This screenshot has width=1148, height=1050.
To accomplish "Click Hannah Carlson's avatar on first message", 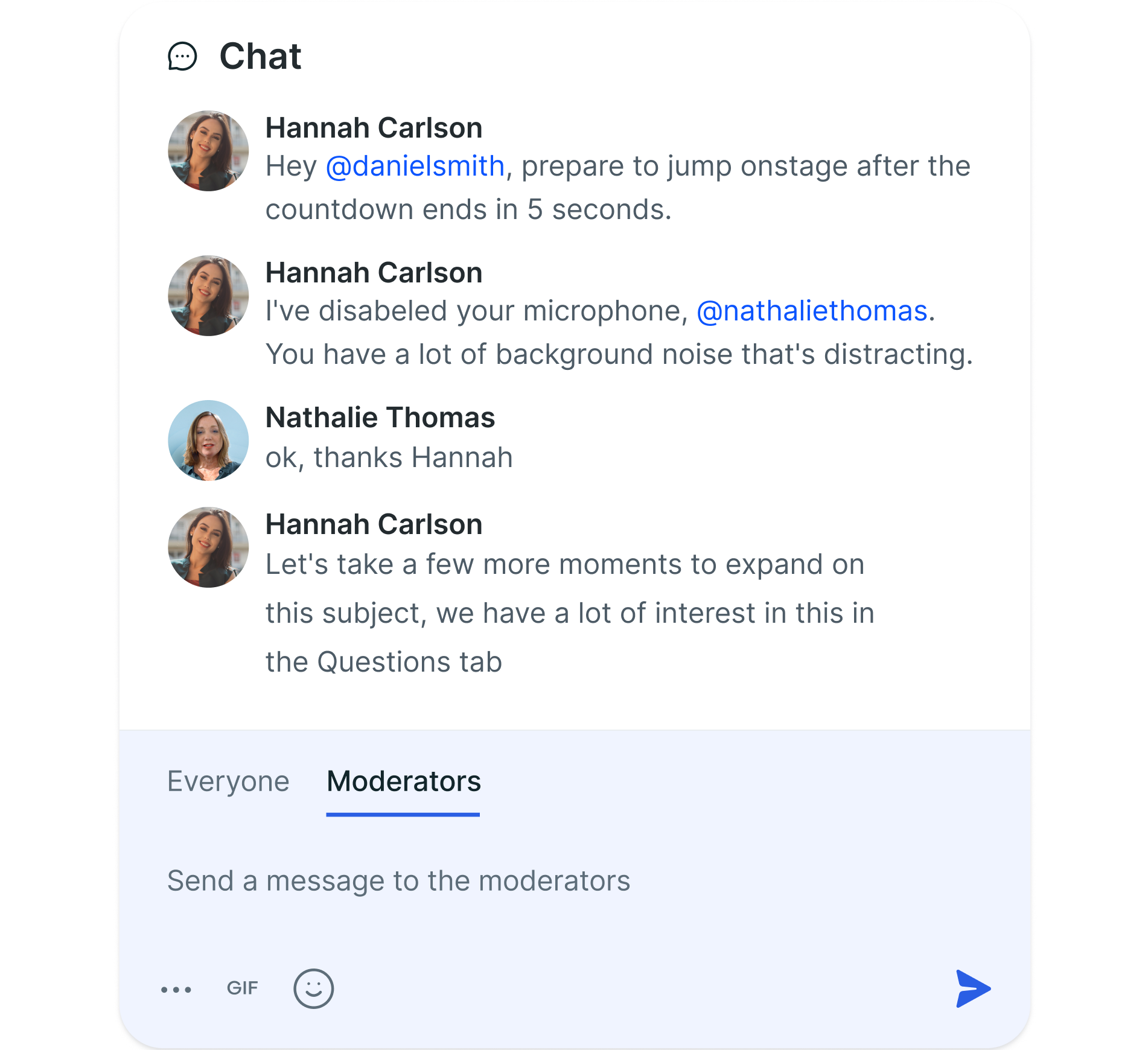I will point(208,151).
